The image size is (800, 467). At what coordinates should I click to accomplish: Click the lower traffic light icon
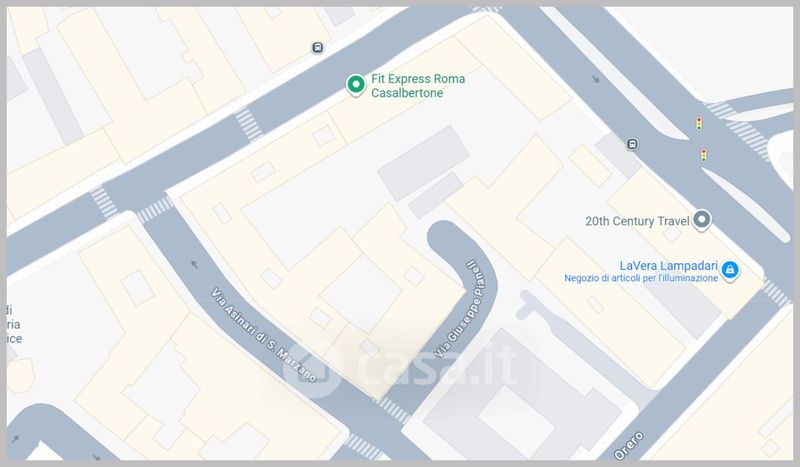pyautogui.click(x=704, y=155)
